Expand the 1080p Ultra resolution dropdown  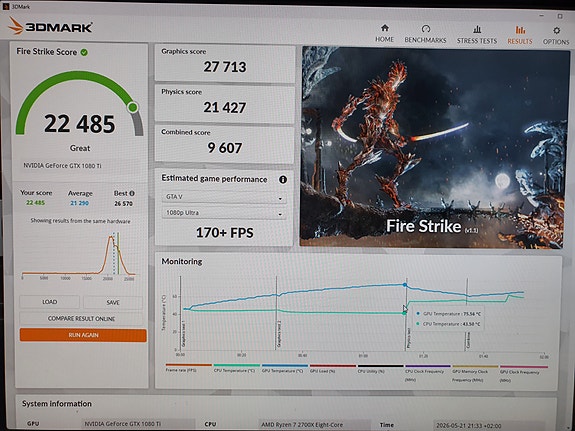click(x=224, y=213)
